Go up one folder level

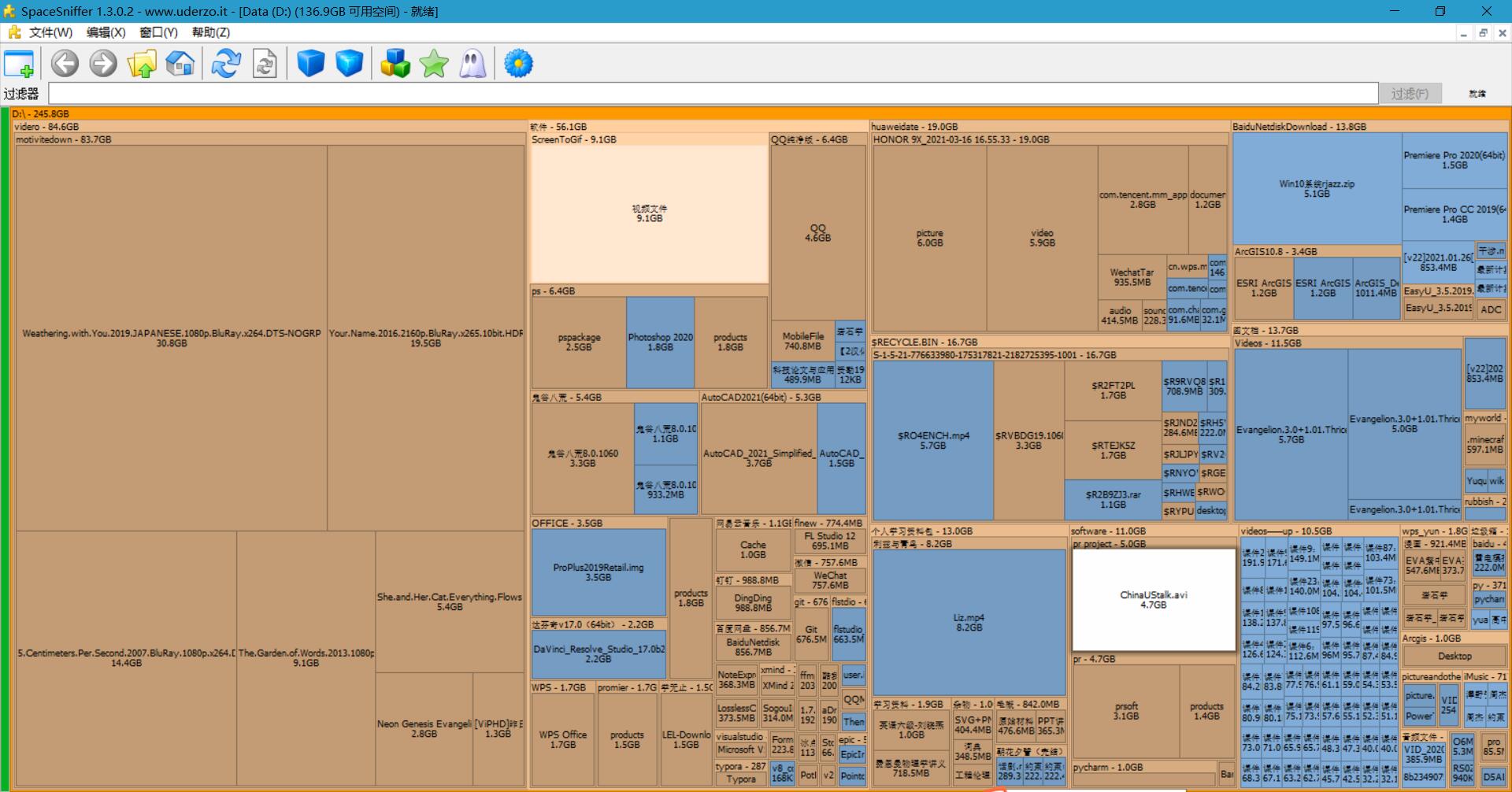click(142, 64)
